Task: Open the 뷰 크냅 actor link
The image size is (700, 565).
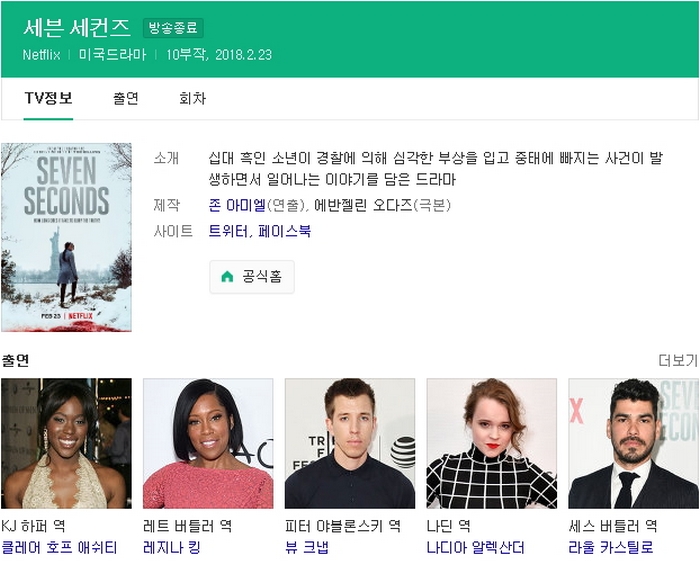Action: click(307, 547)
